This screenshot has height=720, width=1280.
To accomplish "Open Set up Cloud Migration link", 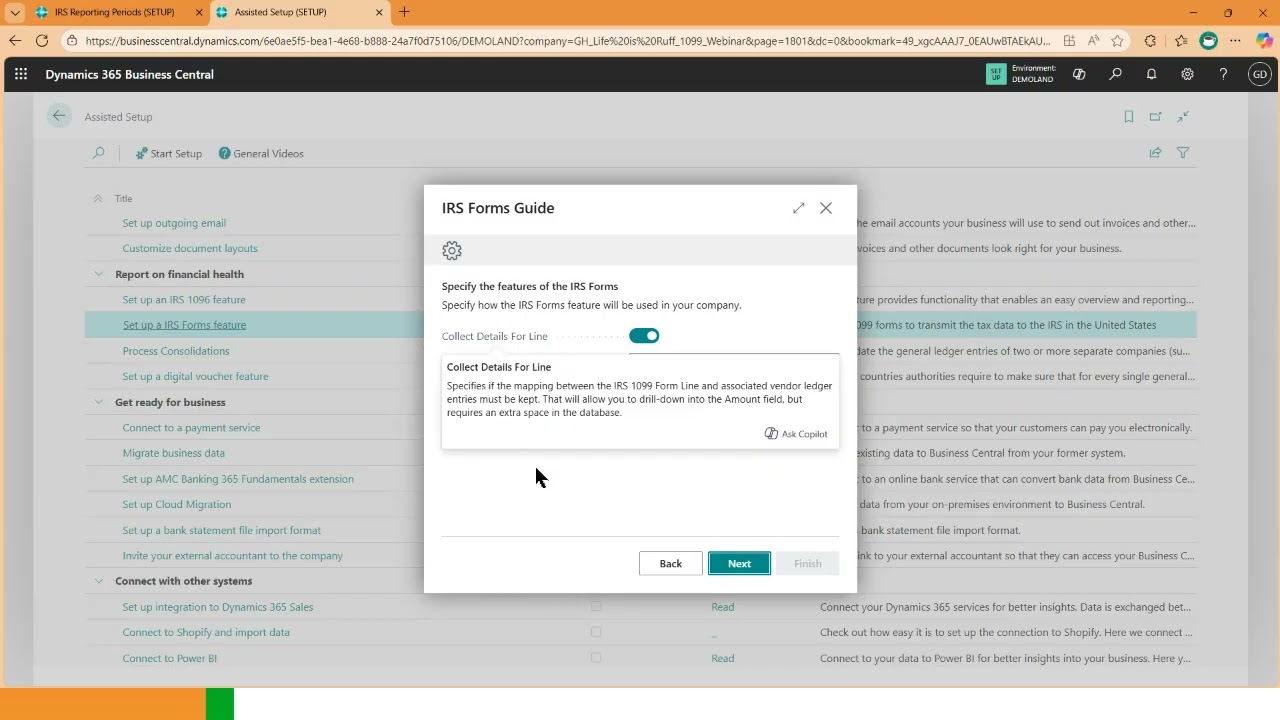I will [x=176, y=504].
